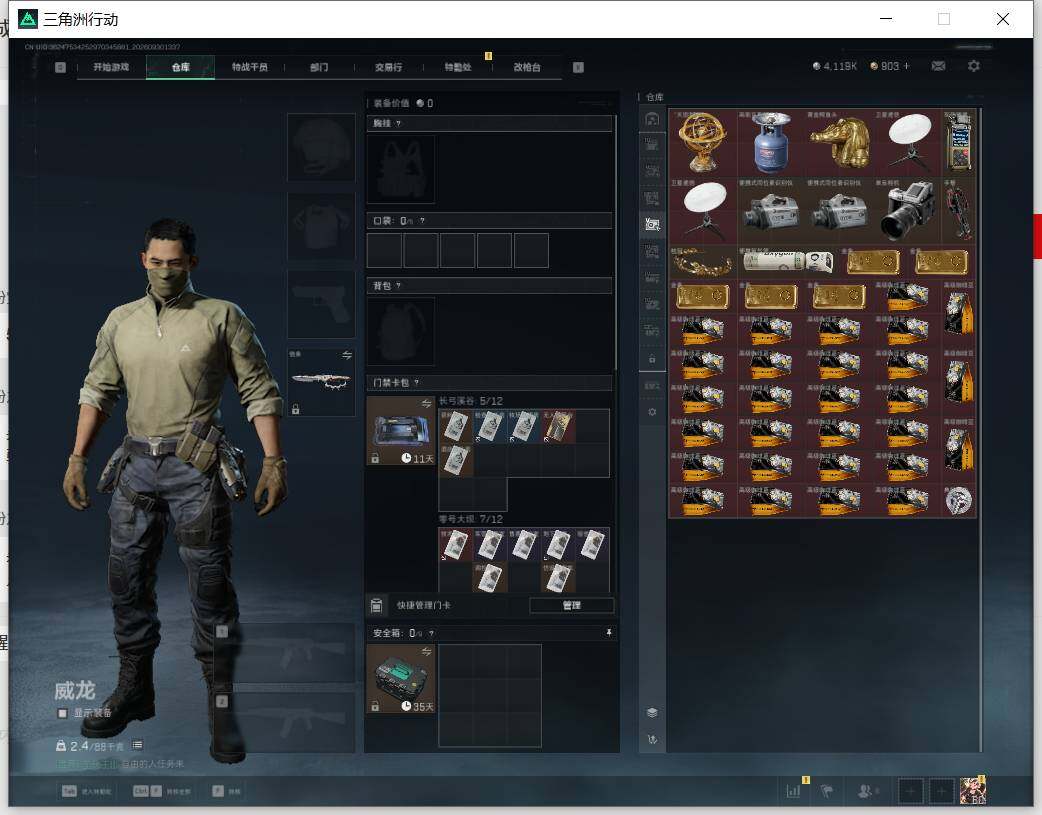Select the key card case thumbnail
Screen dimensions: 1042x815
point(401,431)
